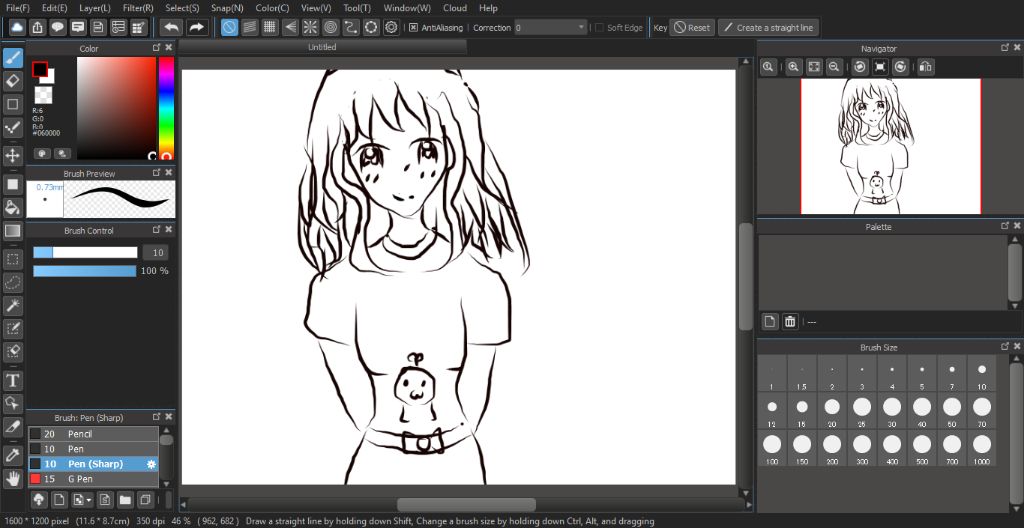Click Create a straight line button
1024x528 pixels.
(x=769, y=27)
